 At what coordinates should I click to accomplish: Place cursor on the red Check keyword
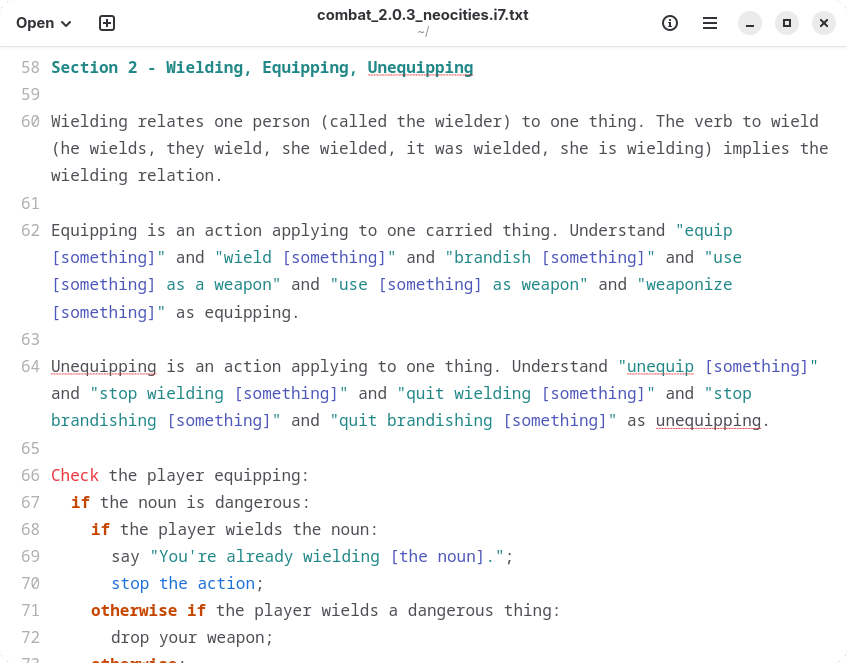point(75,476)
